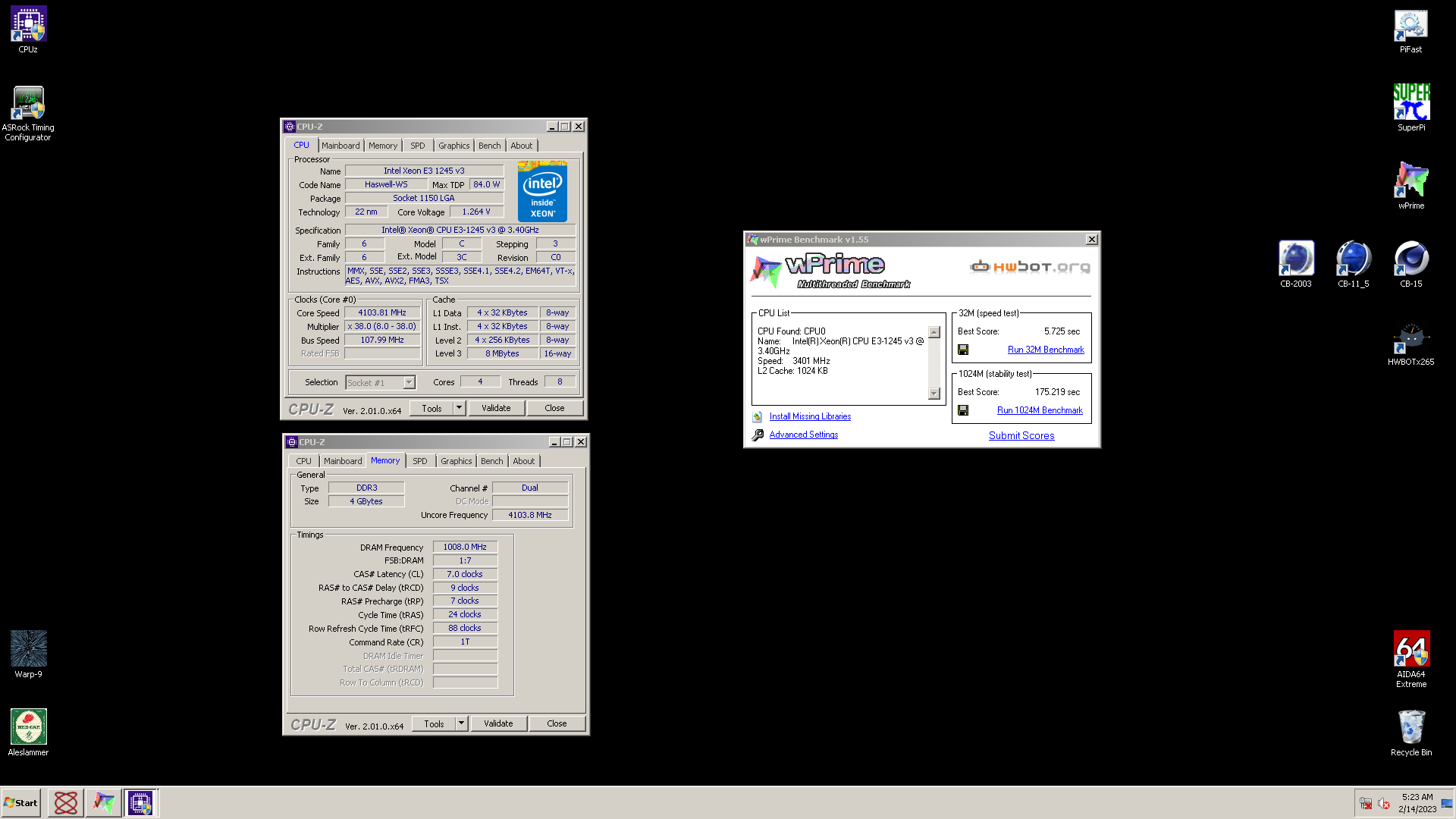
Task: Switch to wPrime via taskbar icon
Action: point(103,802)
